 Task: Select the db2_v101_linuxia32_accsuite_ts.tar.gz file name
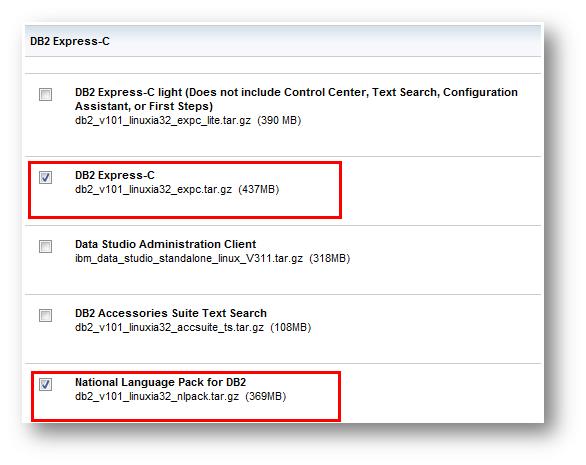(x=169, y=327)
